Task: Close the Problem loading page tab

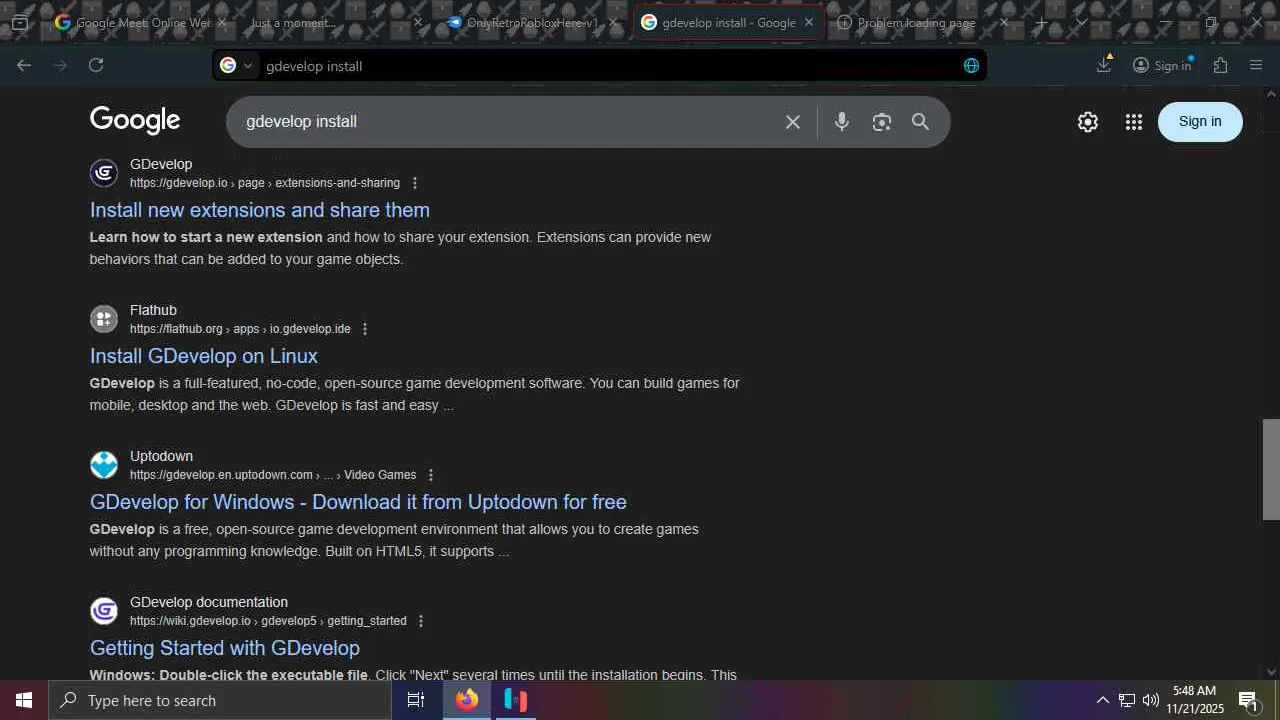Action: pos(1004,22)
